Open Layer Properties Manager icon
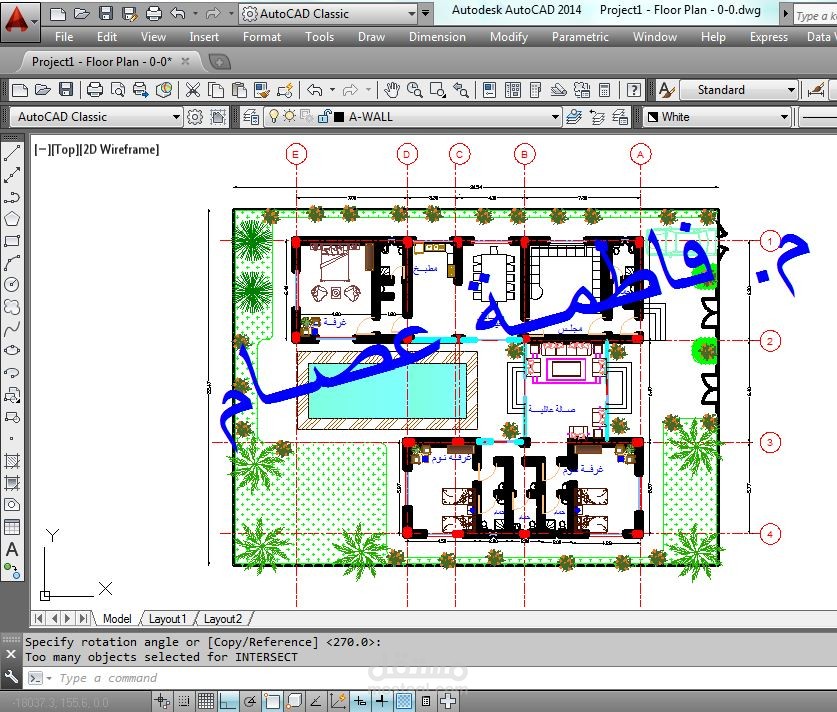The image size is (837, 712). click(251, 116)
